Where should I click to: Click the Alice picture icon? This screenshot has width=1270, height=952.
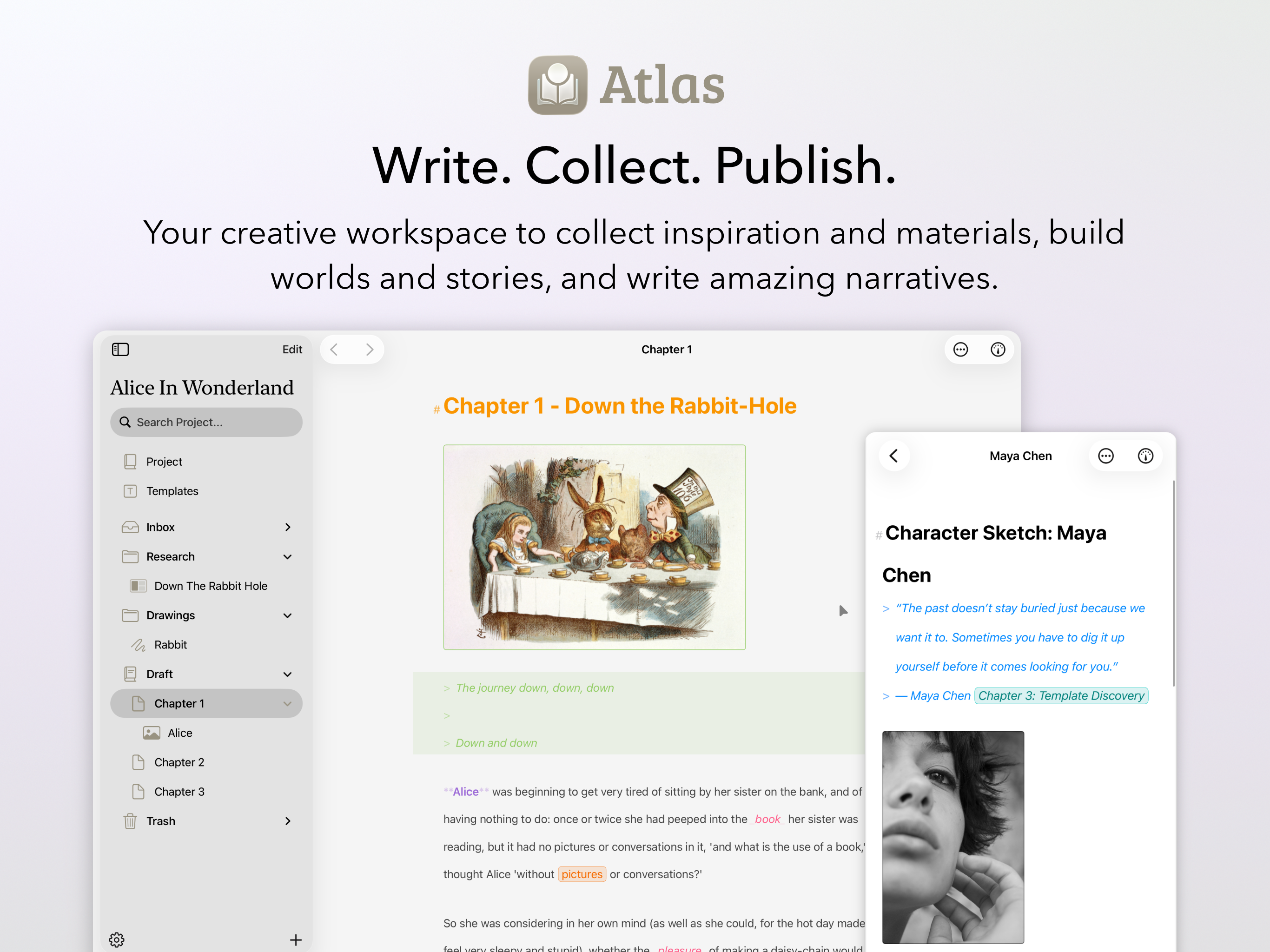[152, 733]
